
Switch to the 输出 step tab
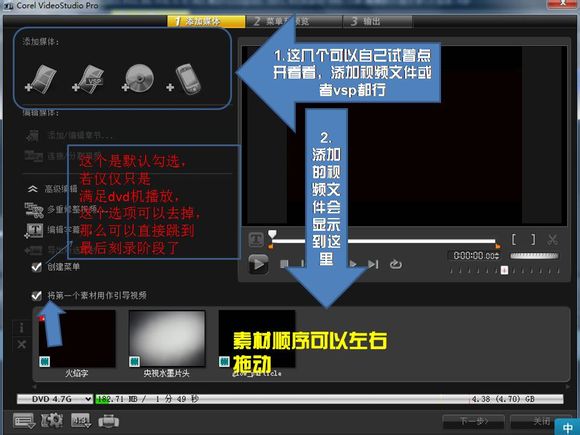pyautogui.click(x=377, y=21)
